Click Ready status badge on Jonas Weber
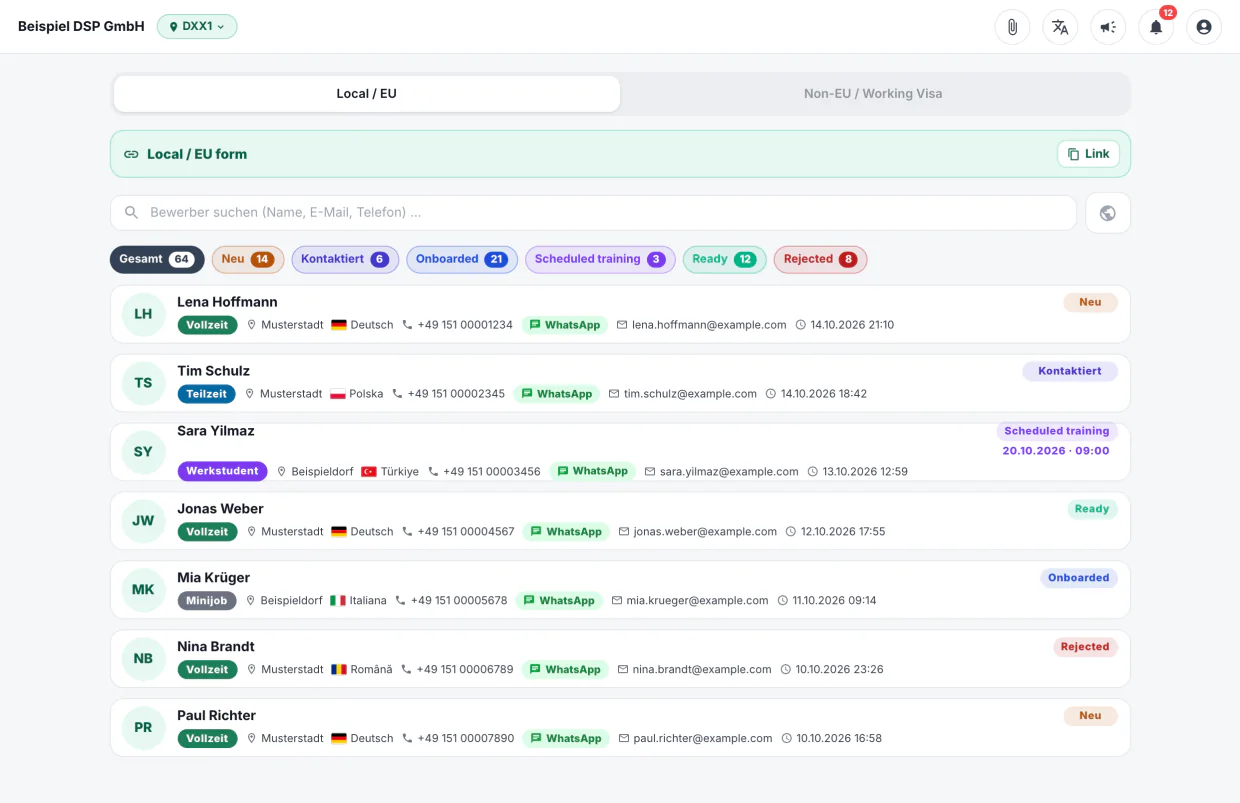The image size is (1240, 803). coord(1092,509)
